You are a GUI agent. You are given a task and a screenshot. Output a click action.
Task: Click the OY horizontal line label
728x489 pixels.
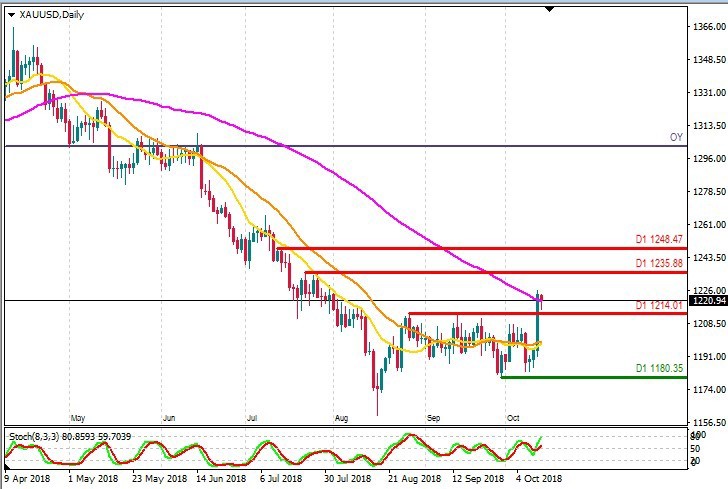click(x=676, y=137)
